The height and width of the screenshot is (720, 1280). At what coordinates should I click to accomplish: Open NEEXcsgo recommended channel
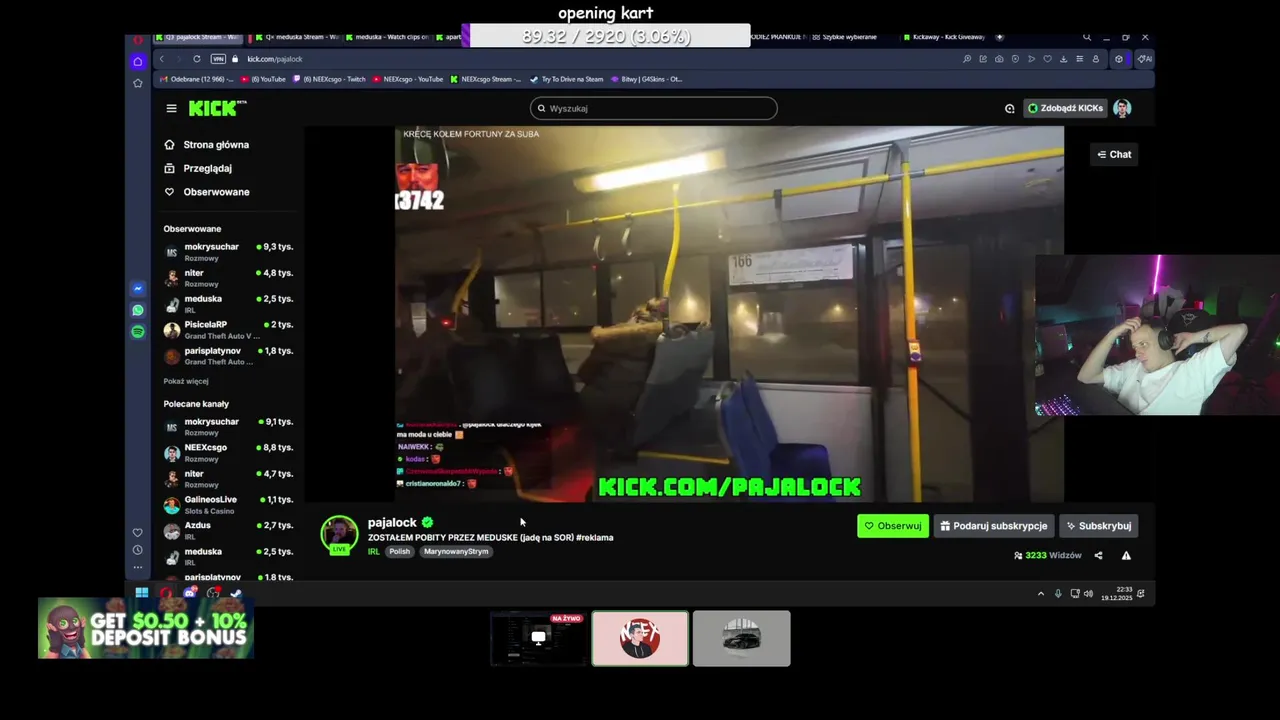(228, 452)
